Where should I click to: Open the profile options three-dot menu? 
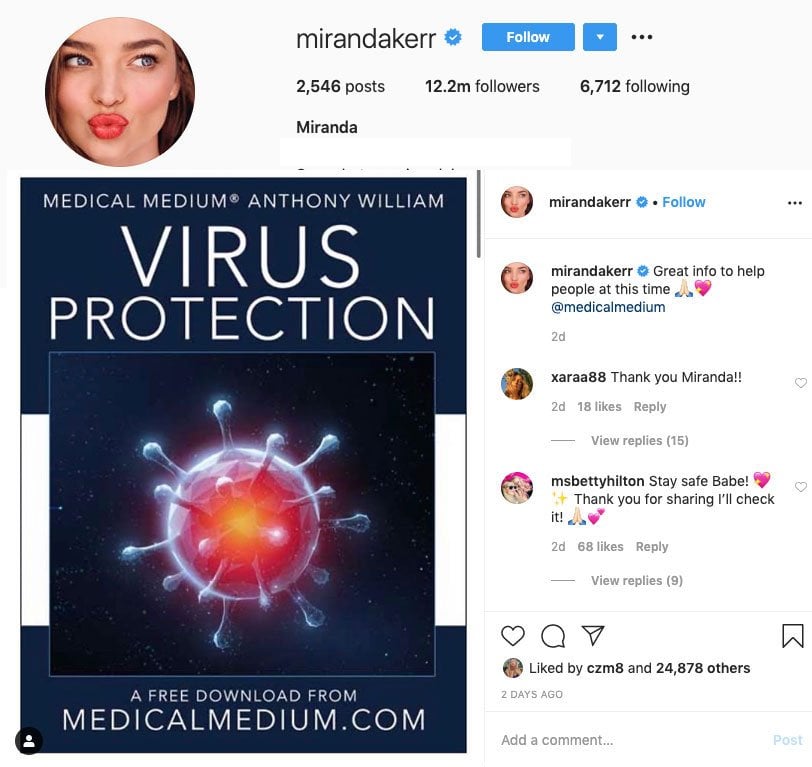pyautogui.click(x=642, y=37)
